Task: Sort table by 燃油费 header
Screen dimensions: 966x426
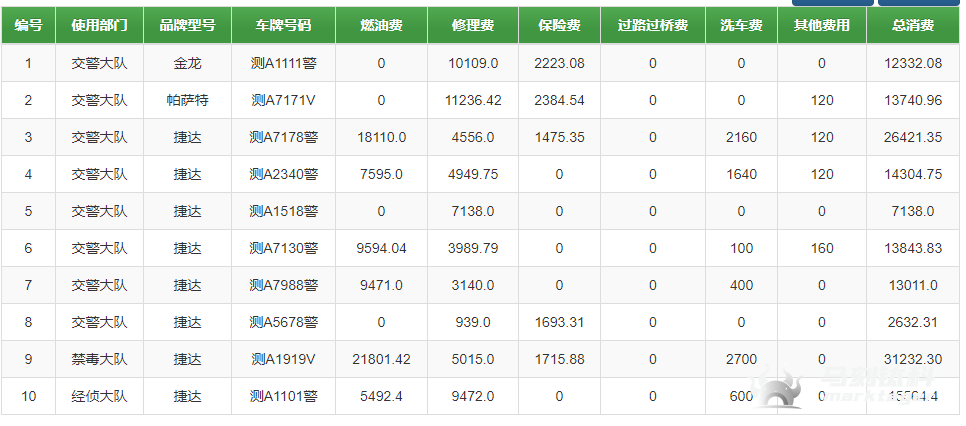Action: click(381, 25)
